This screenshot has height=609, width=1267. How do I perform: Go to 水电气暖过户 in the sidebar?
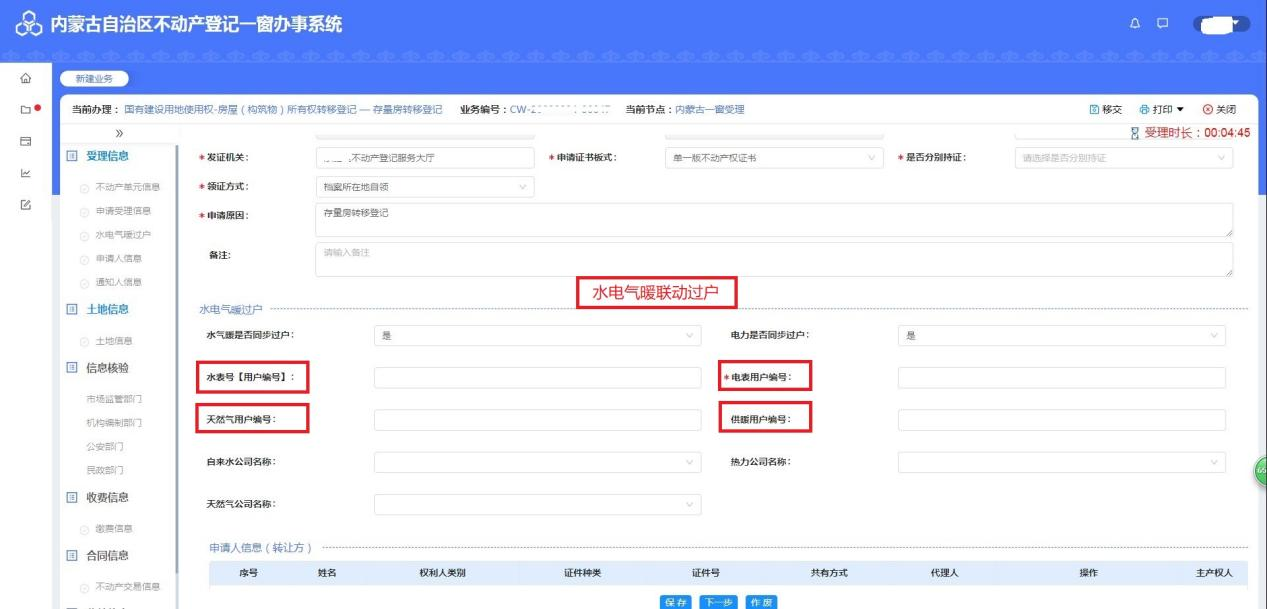pos(123,235)
